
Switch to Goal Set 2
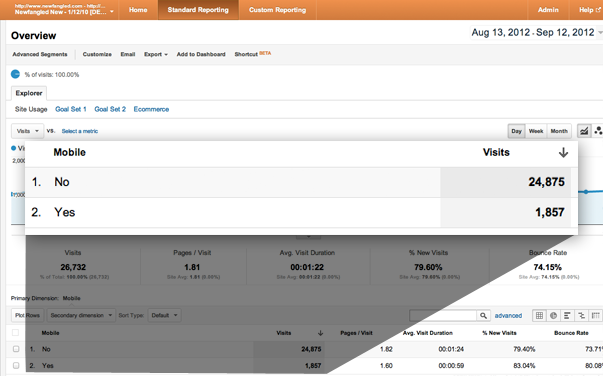click(110, 109)
